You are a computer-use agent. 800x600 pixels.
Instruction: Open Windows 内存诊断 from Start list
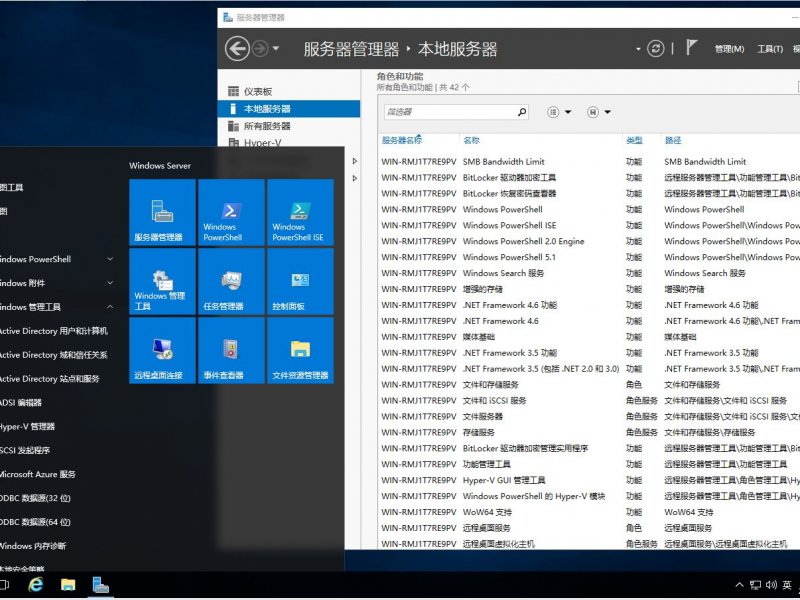[33, 546]
